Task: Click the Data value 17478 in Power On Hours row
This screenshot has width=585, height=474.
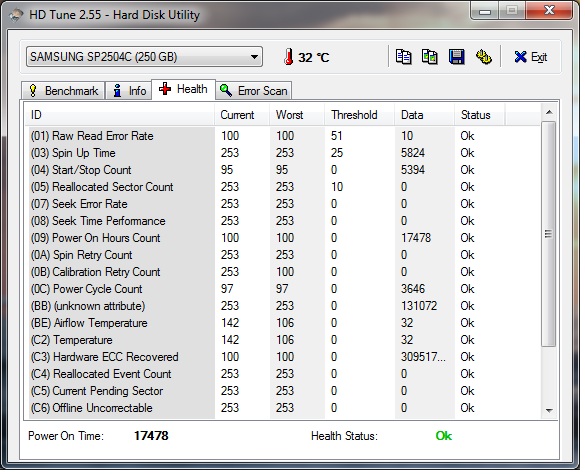Action: pos(416,238)
